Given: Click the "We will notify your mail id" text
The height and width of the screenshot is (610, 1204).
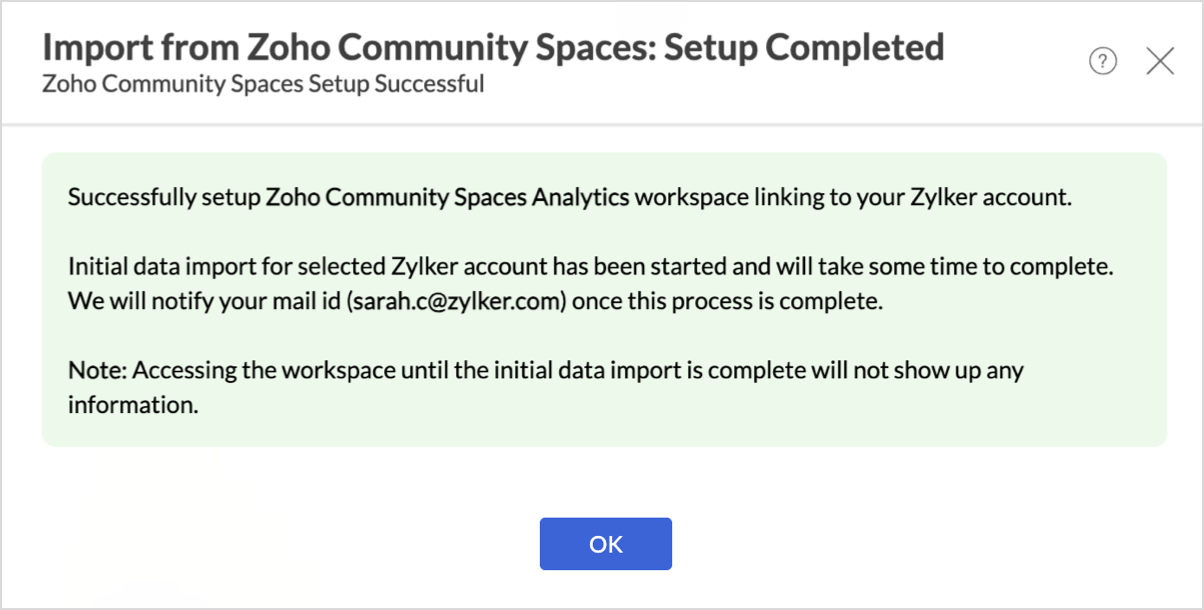Looking at the screenshot, I should tap(204, 302).
